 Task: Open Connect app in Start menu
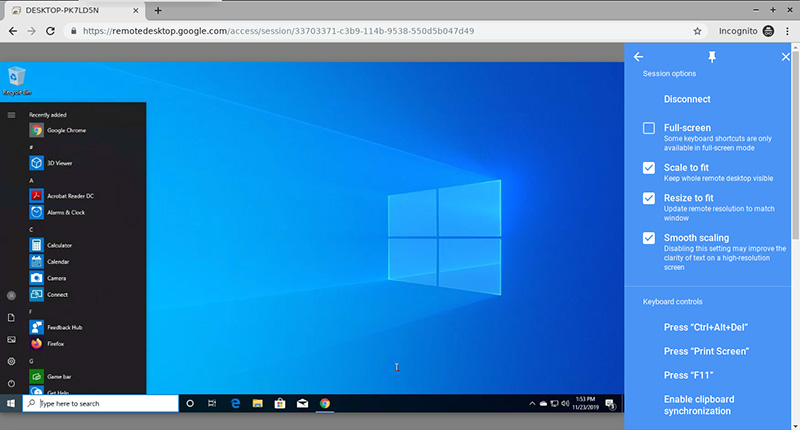pos(48,294)
